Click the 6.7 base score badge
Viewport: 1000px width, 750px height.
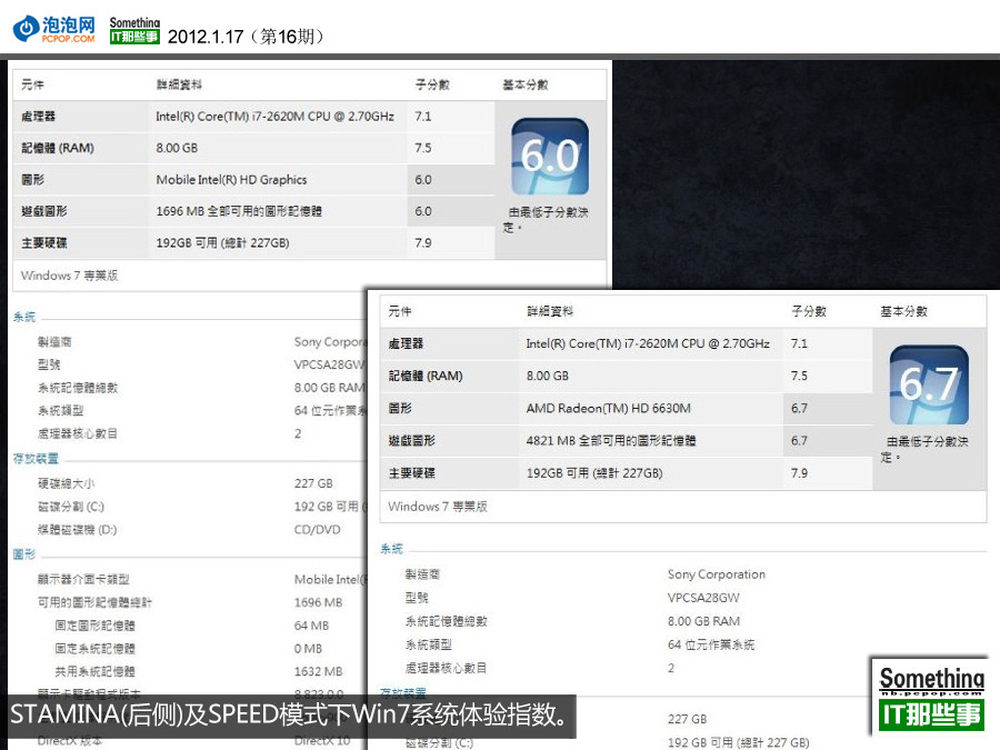tap(929, 385)
